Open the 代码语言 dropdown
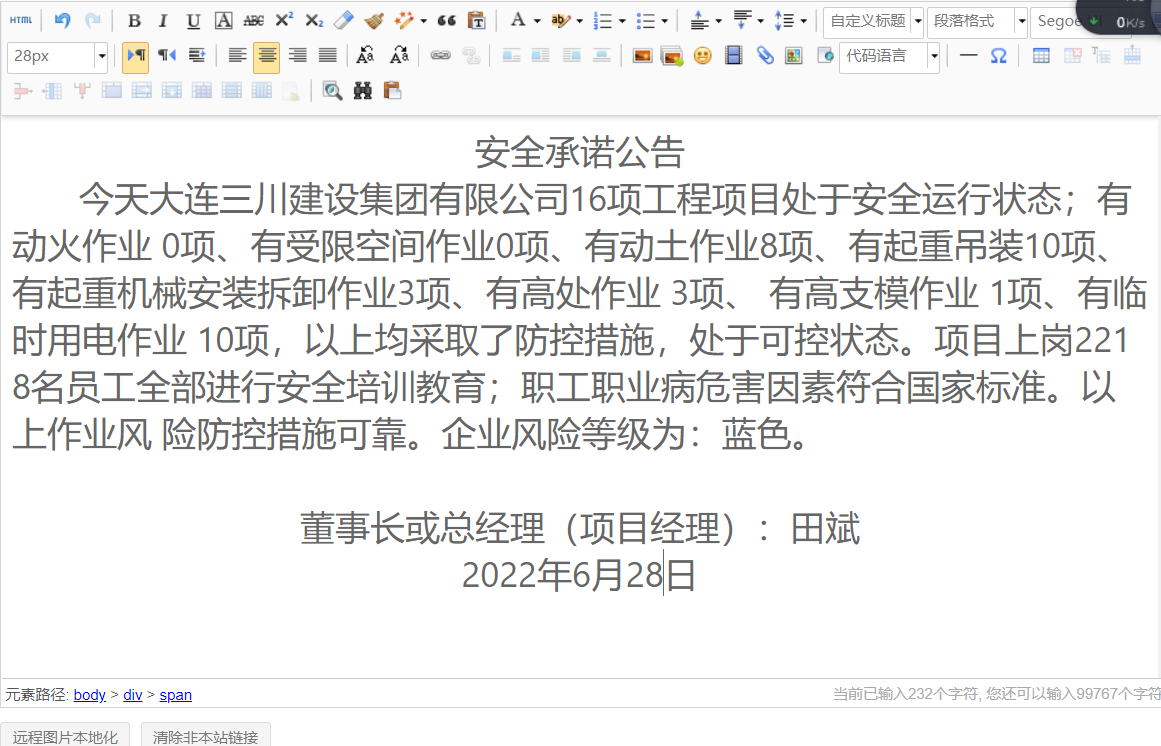1161x746 pixels. click(x=934, y=56)
